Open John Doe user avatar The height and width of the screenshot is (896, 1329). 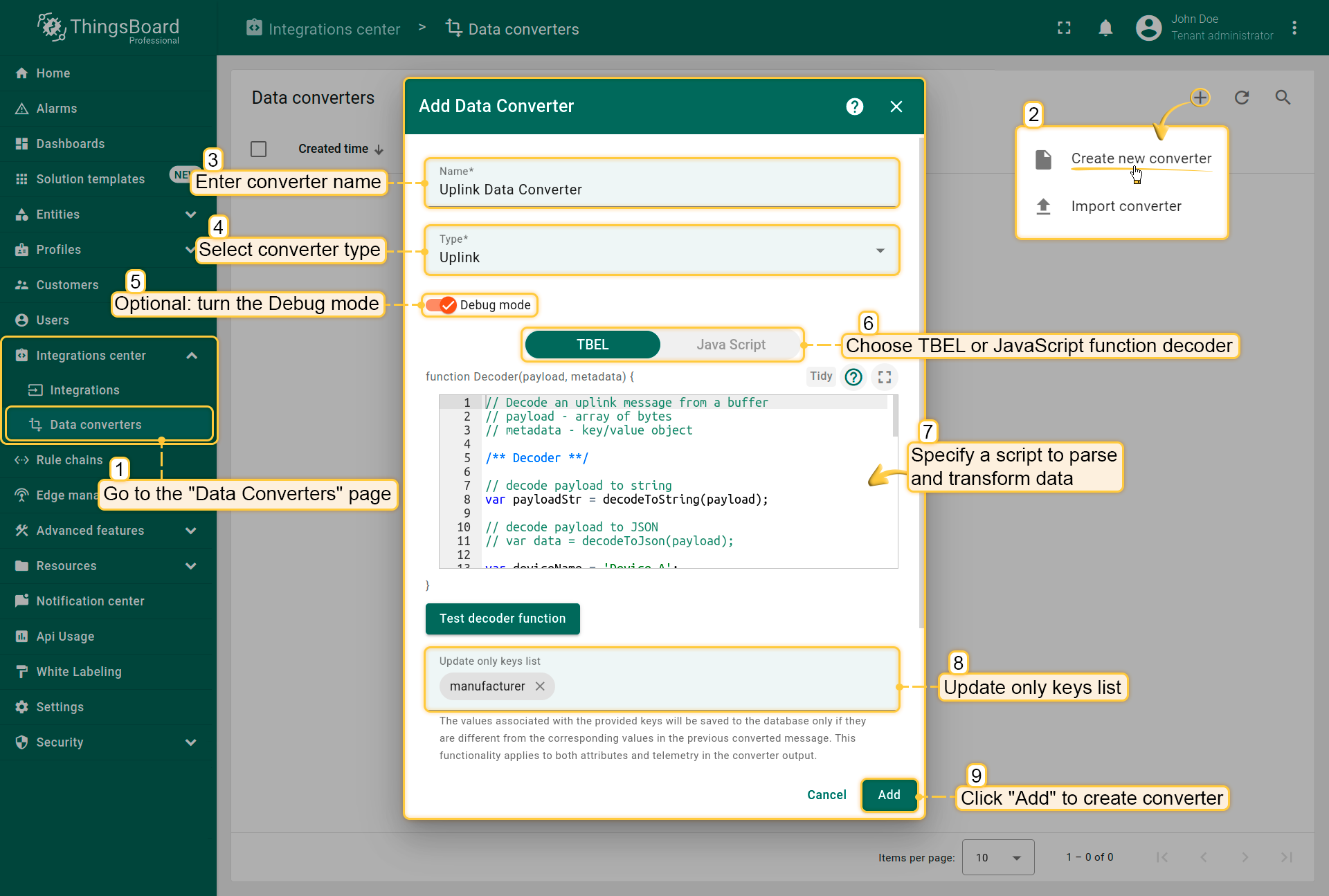[x=1148, y=28]
